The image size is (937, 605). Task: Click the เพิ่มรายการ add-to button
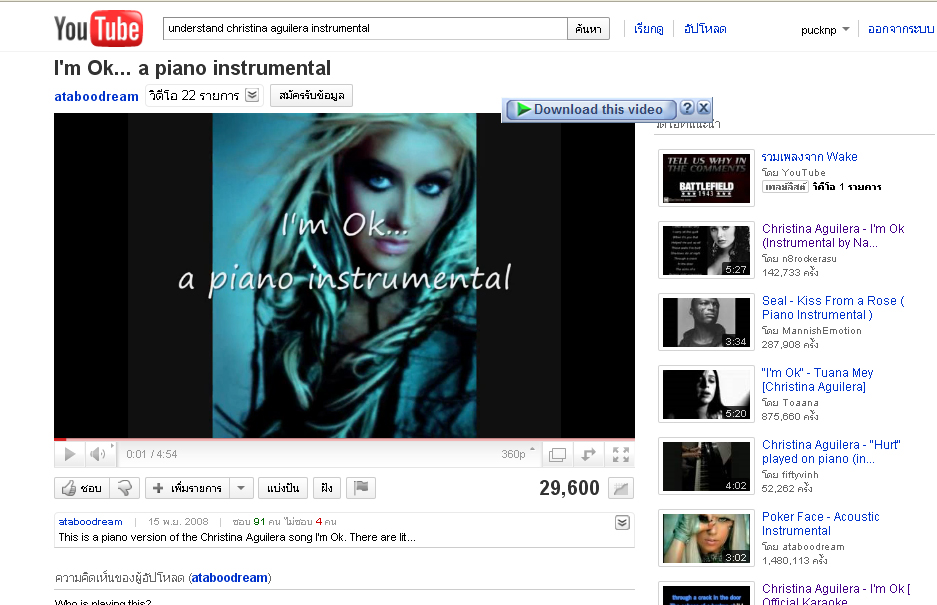[x=188, y=488]
